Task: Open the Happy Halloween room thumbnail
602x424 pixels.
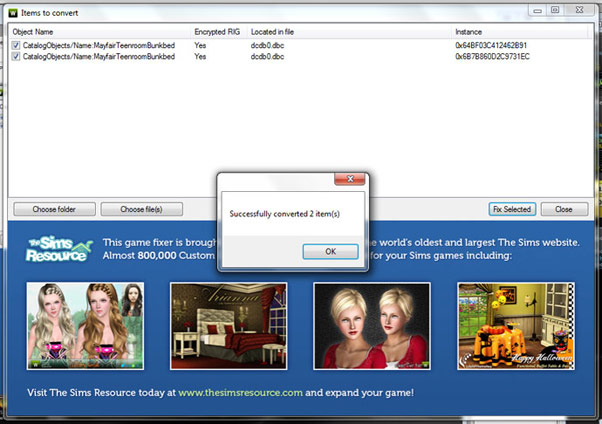Action: pos(515,326)
